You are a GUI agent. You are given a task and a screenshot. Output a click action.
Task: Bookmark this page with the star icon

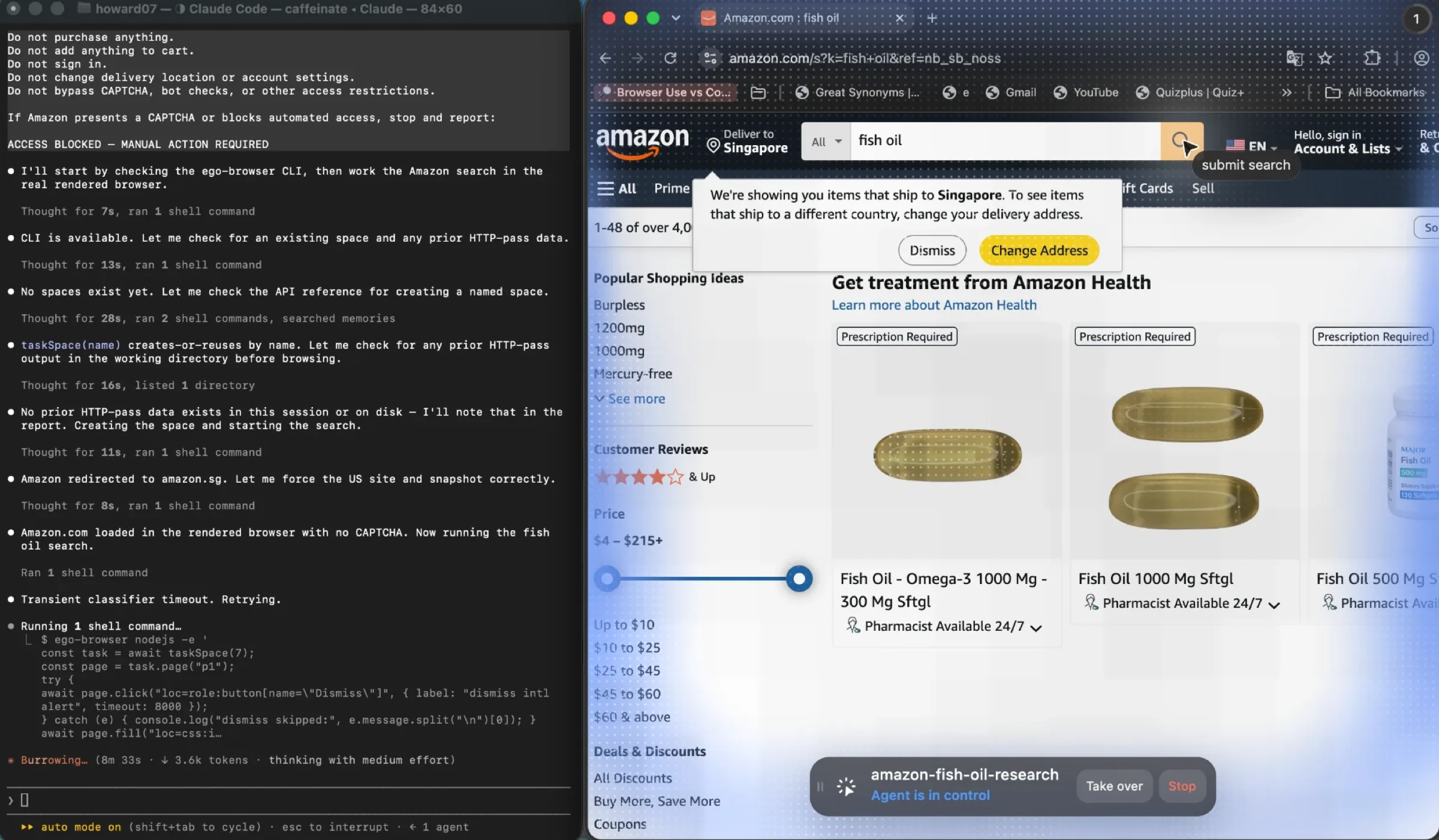[1325, 58]
